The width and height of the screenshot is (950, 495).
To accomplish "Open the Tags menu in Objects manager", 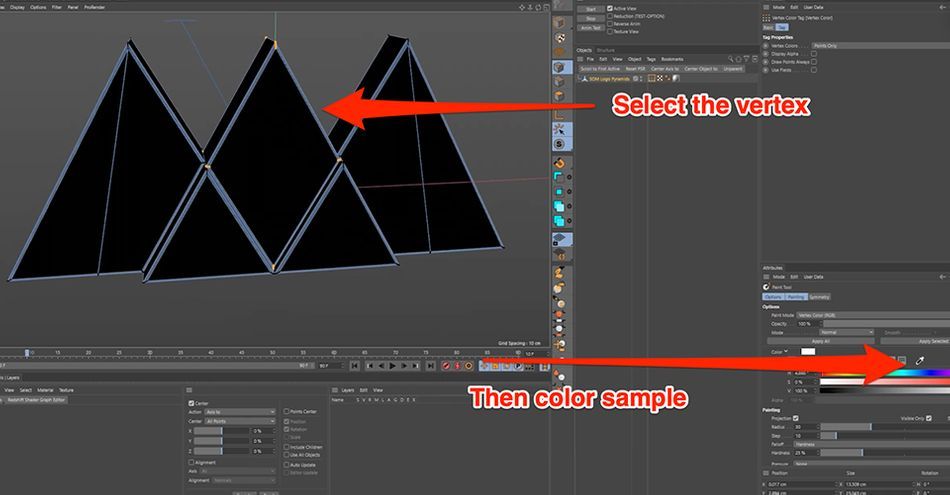I will pyautogui.click(x=651, y=59).
